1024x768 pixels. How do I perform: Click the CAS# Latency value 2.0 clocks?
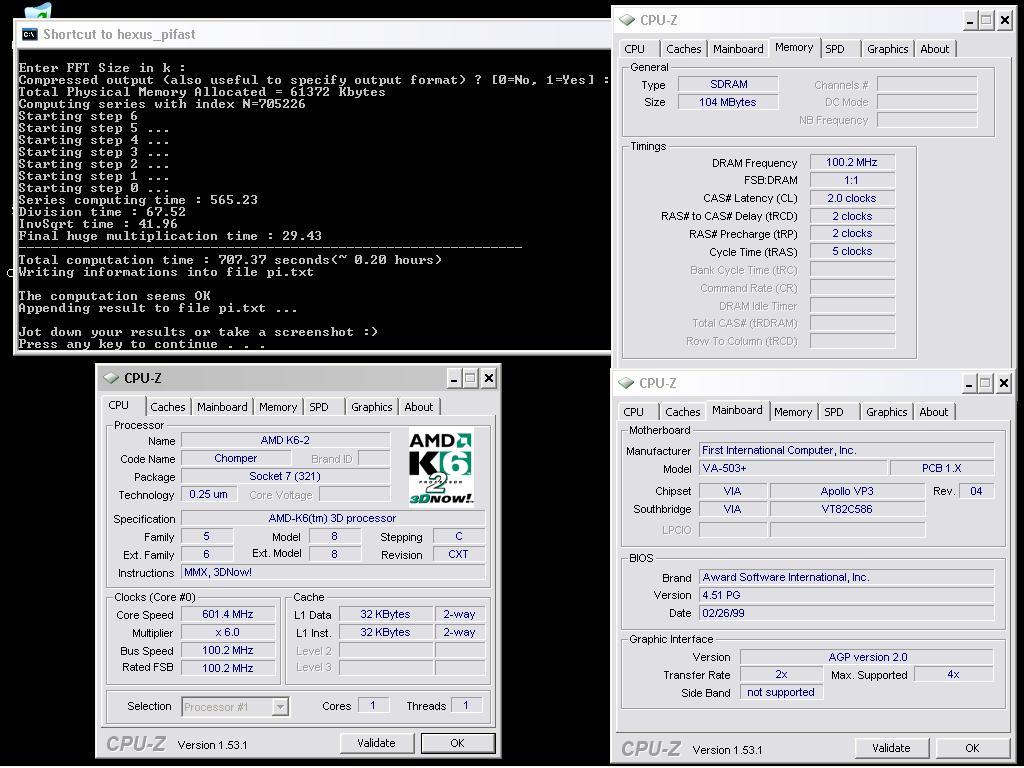(x=852, y=199)
